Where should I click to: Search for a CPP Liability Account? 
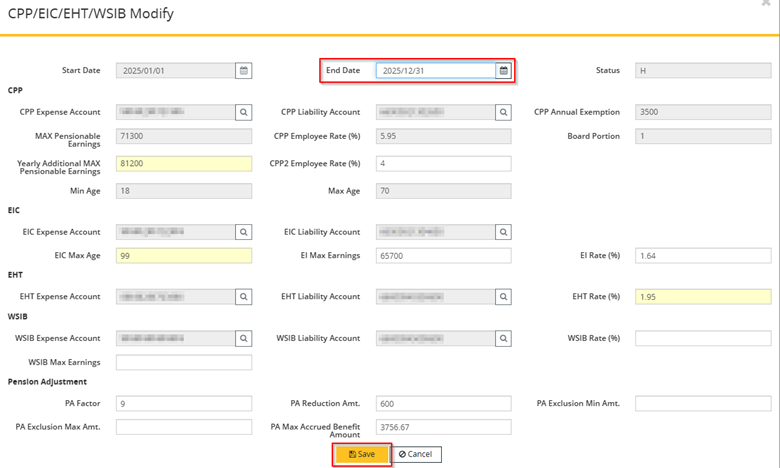pyautogui.click(x=503, y=112)
